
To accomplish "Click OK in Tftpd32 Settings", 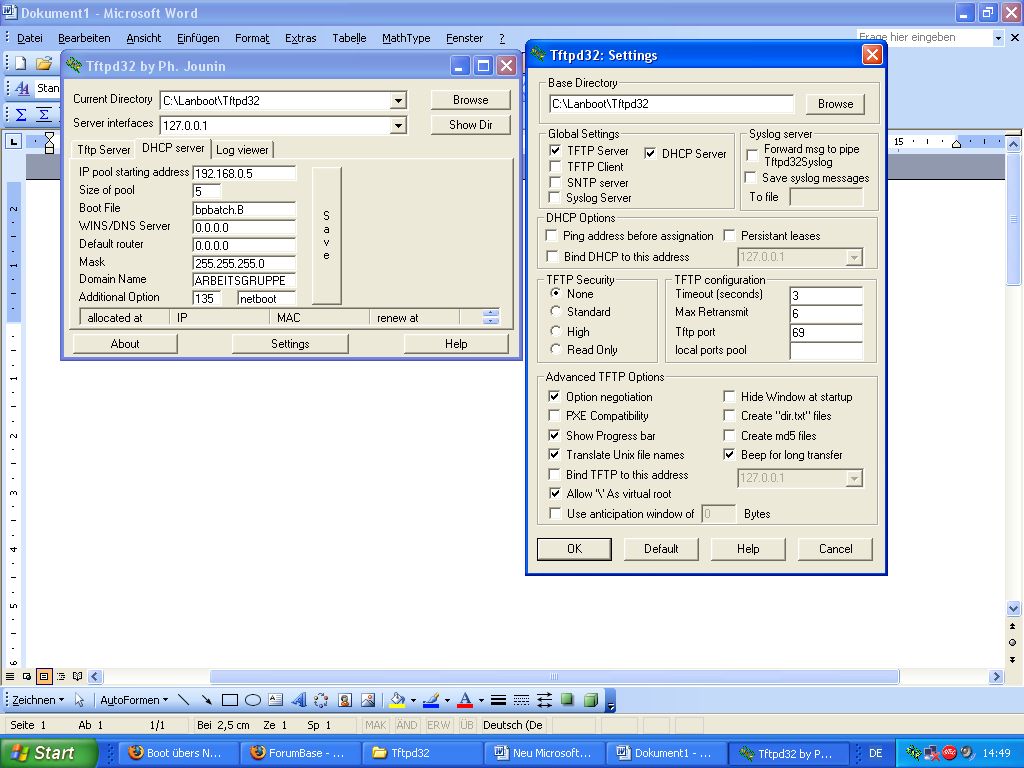I will point(574,549).
